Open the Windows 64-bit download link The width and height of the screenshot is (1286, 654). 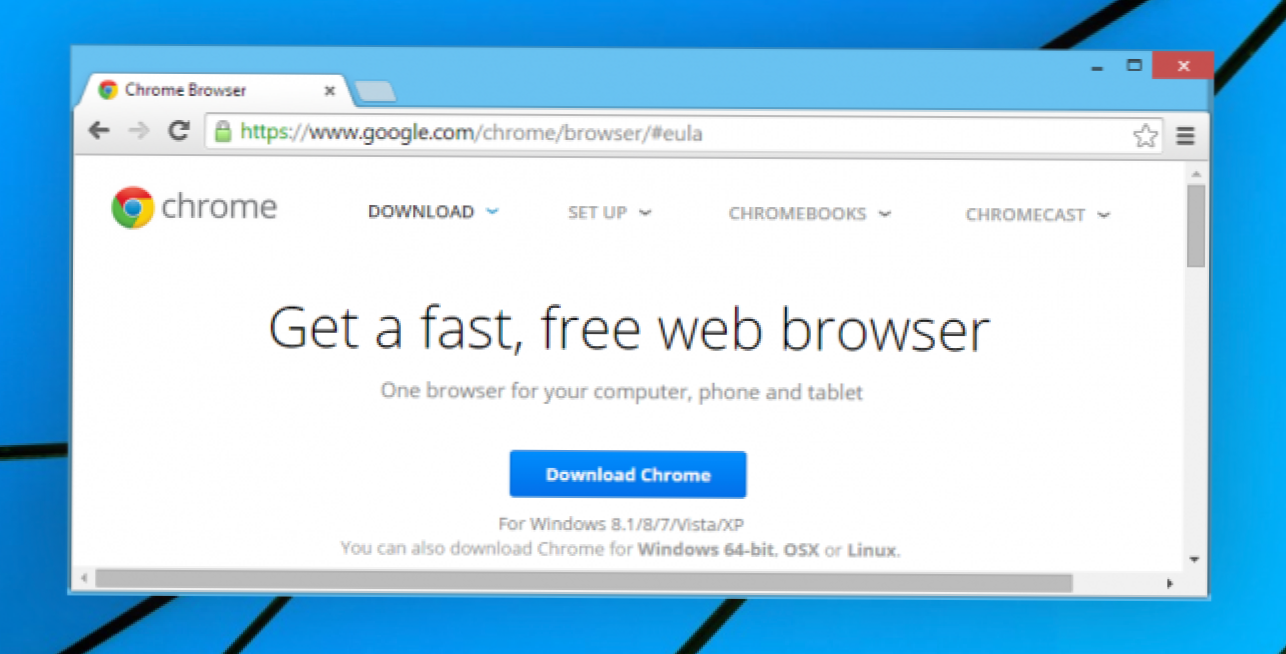point(706,549)
